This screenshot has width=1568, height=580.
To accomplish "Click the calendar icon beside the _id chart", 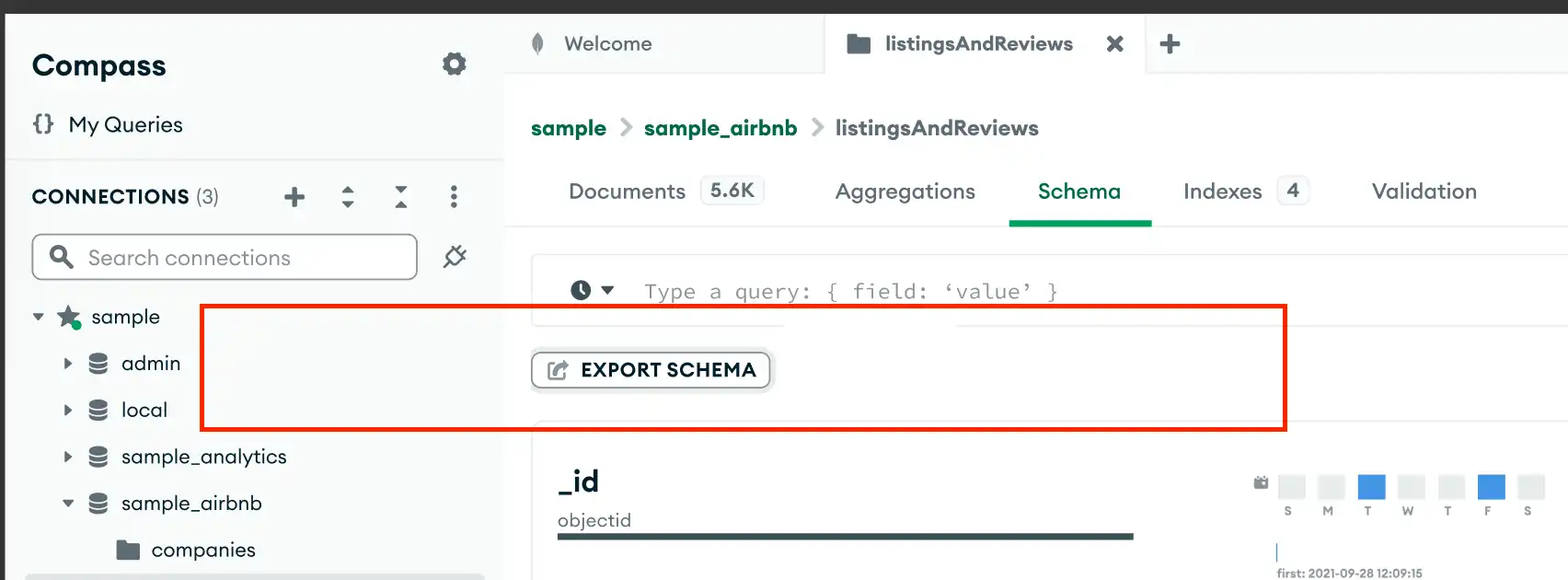I will click(1260, 481).
